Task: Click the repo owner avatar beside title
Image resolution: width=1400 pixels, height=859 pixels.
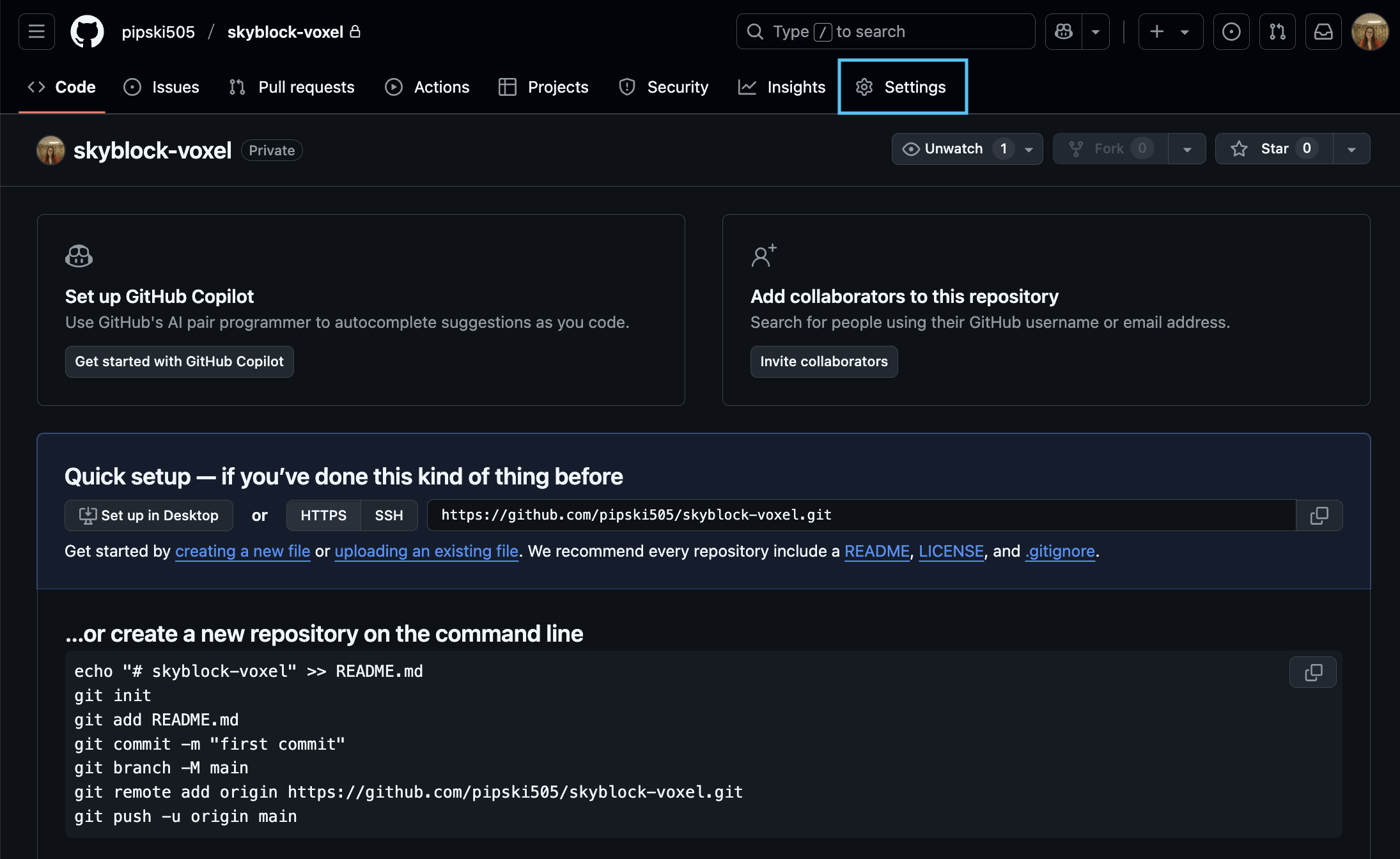Action: (x=51, y=150)
